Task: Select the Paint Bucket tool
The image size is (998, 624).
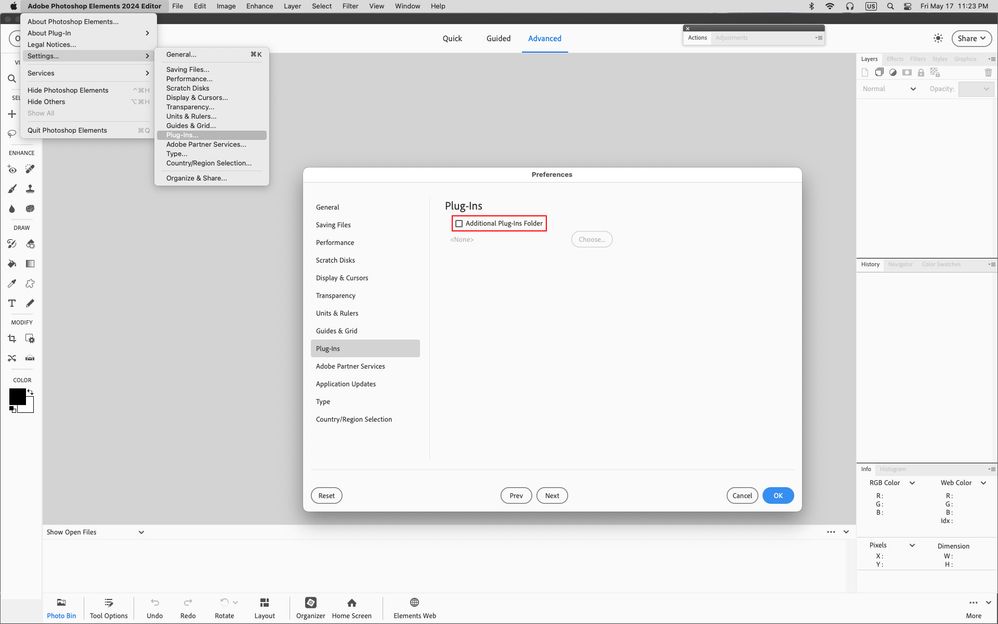Action: 11,264
